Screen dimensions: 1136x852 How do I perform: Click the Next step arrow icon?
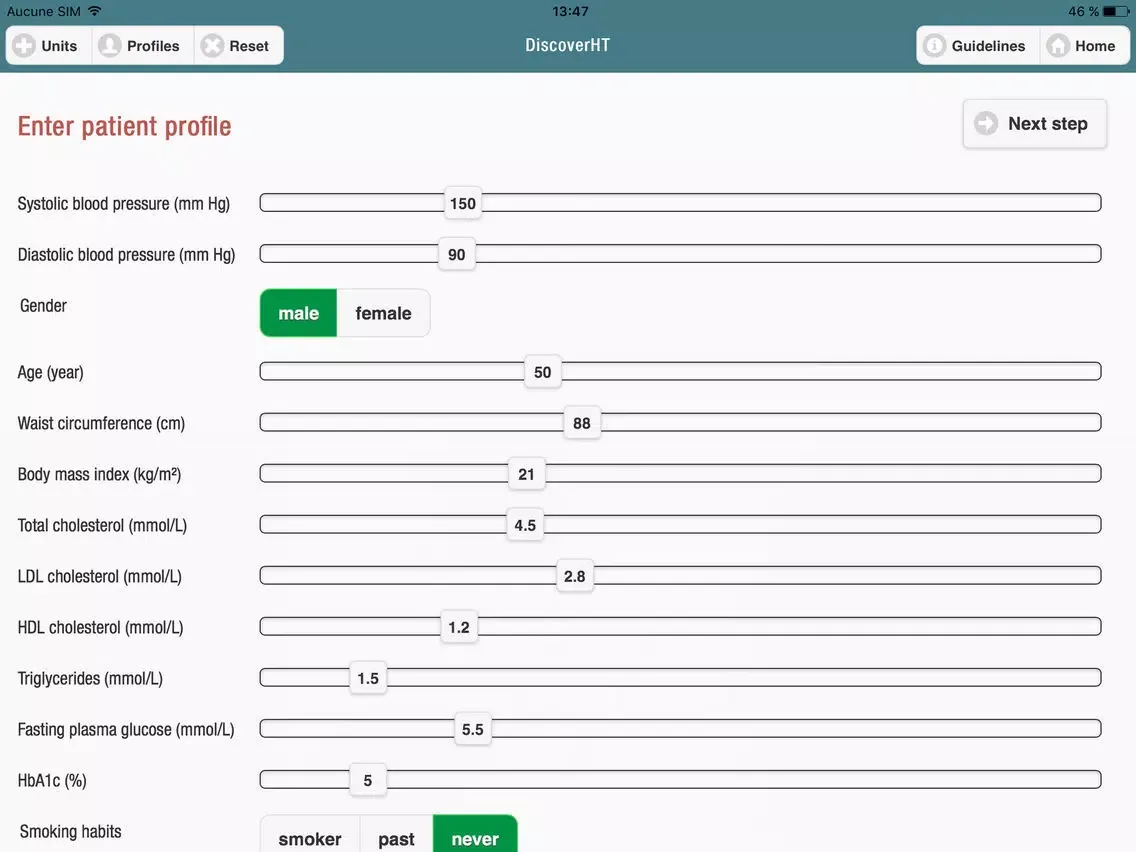pyautogui.click(x=986, y=123)
